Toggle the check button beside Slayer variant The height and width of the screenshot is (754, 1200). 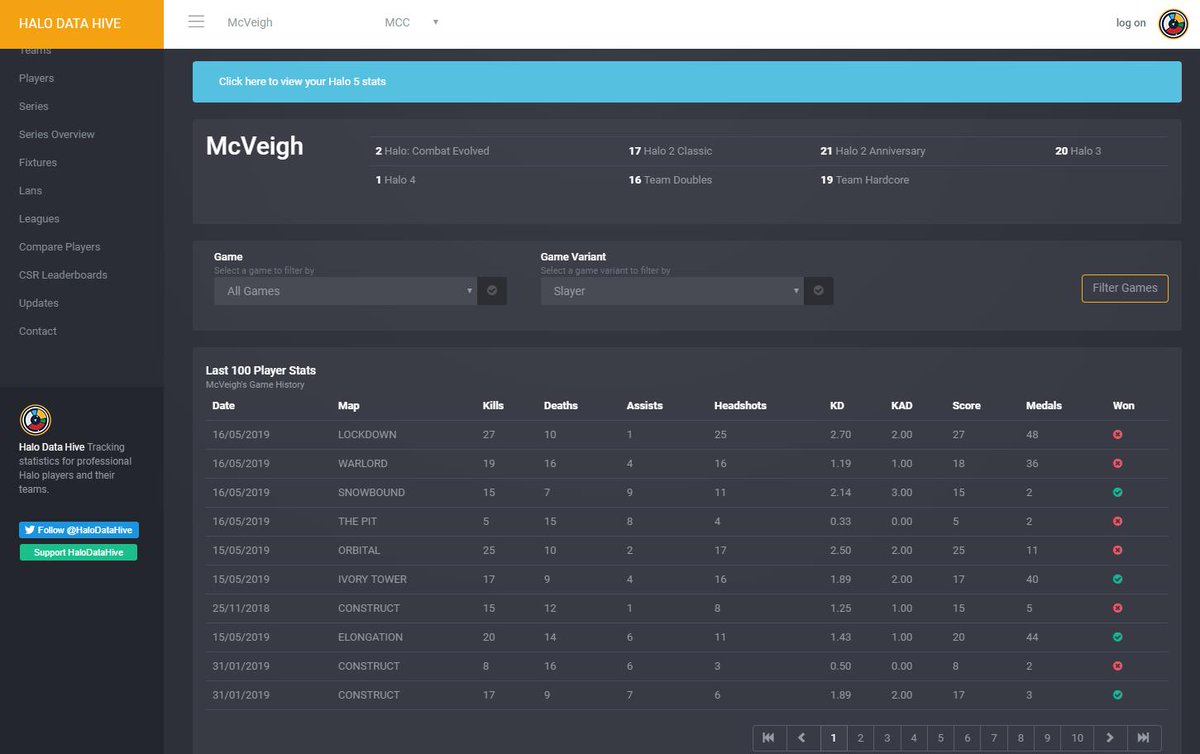pyautogui.click(x=818, y=291)
